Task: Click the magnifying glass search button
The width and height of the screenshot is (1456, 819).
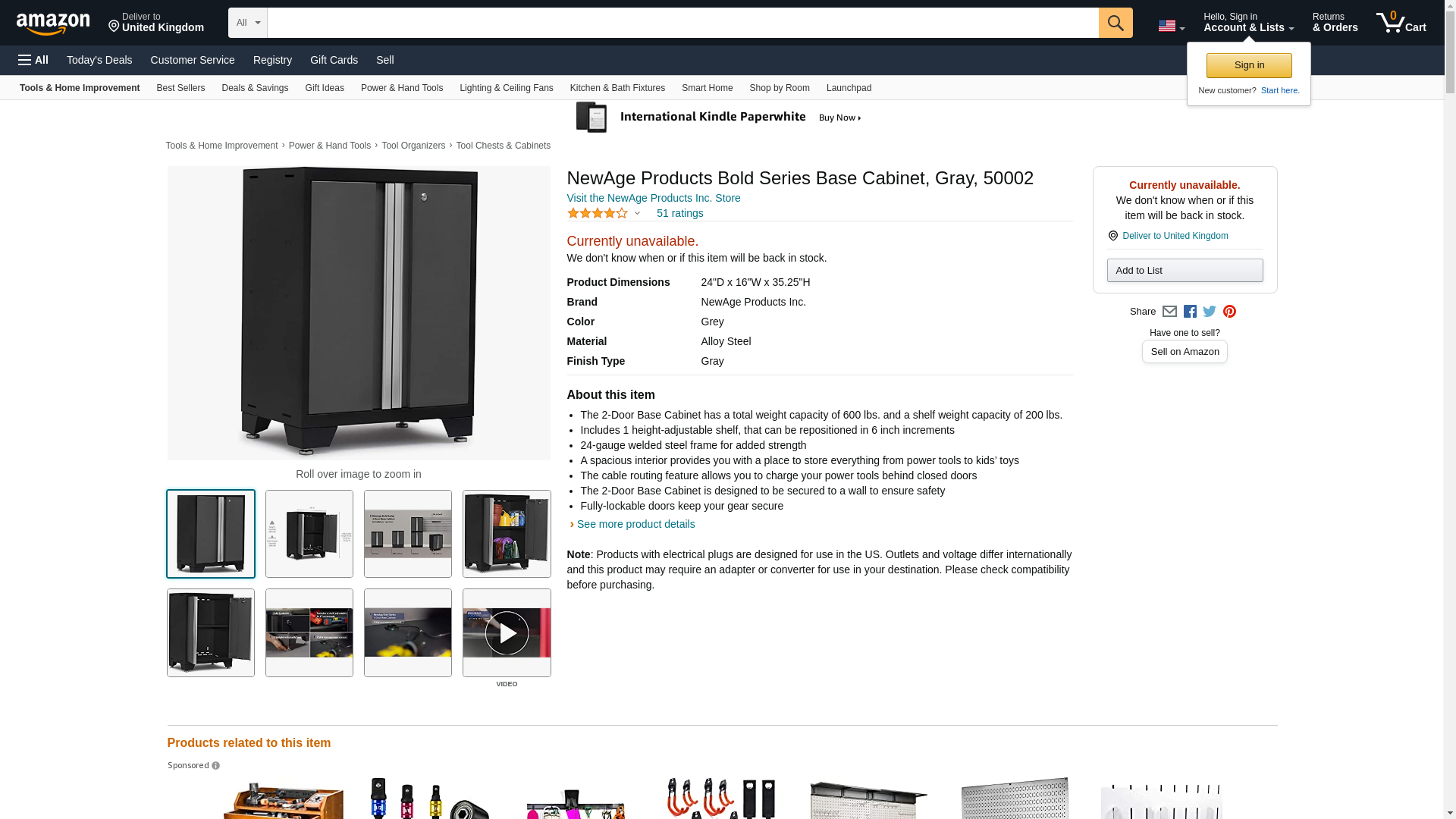Action: (x=1116, y=23)
